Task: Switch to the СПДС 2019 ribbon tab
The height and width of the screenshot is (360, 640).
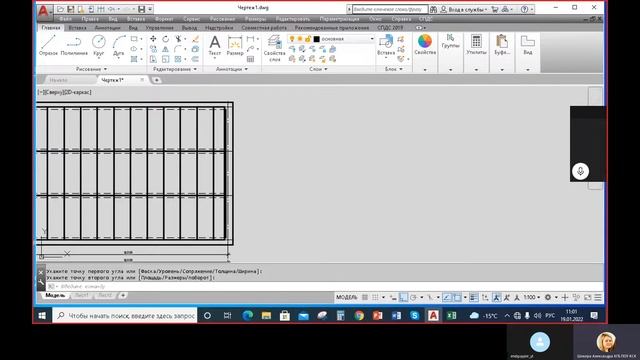Action: pyautogui.click(x=390, y=28)
